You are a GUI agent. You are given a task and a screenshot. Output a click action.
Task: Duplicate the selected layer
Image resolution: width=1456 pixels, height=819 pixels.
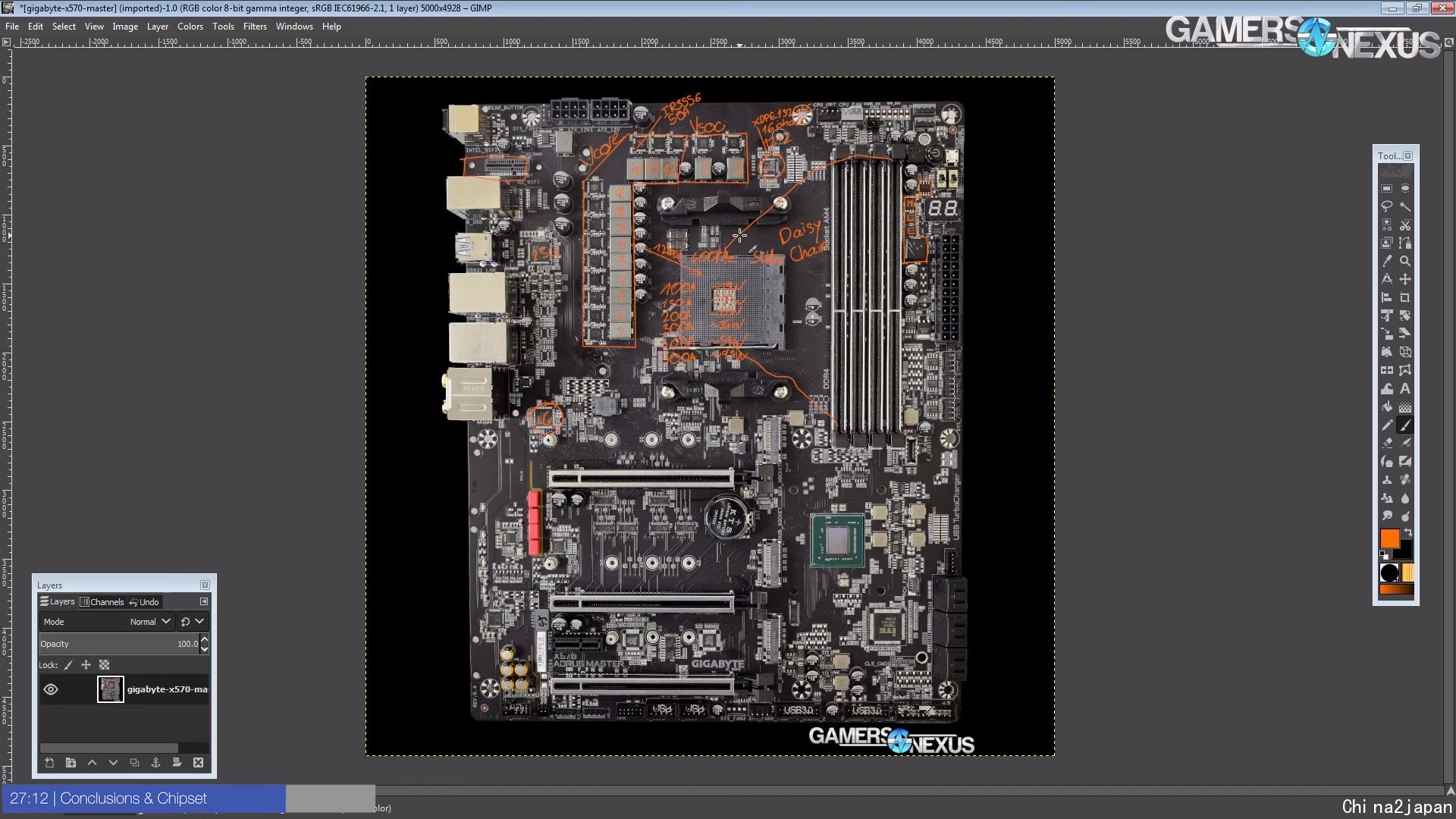point(134,763)
